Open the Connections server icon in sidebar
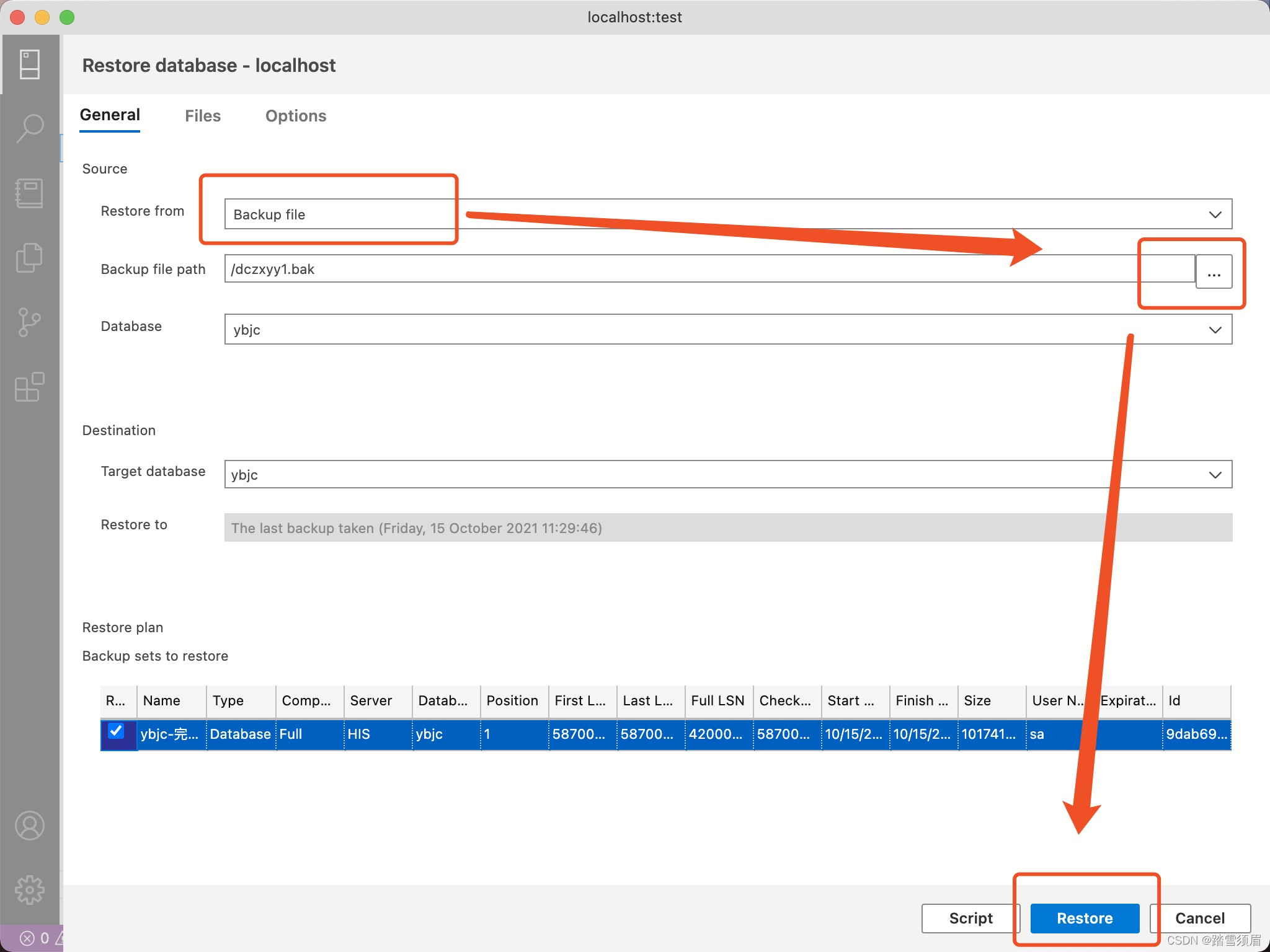This screenshot has width=1270, height=952. click(x=29, y=64)
